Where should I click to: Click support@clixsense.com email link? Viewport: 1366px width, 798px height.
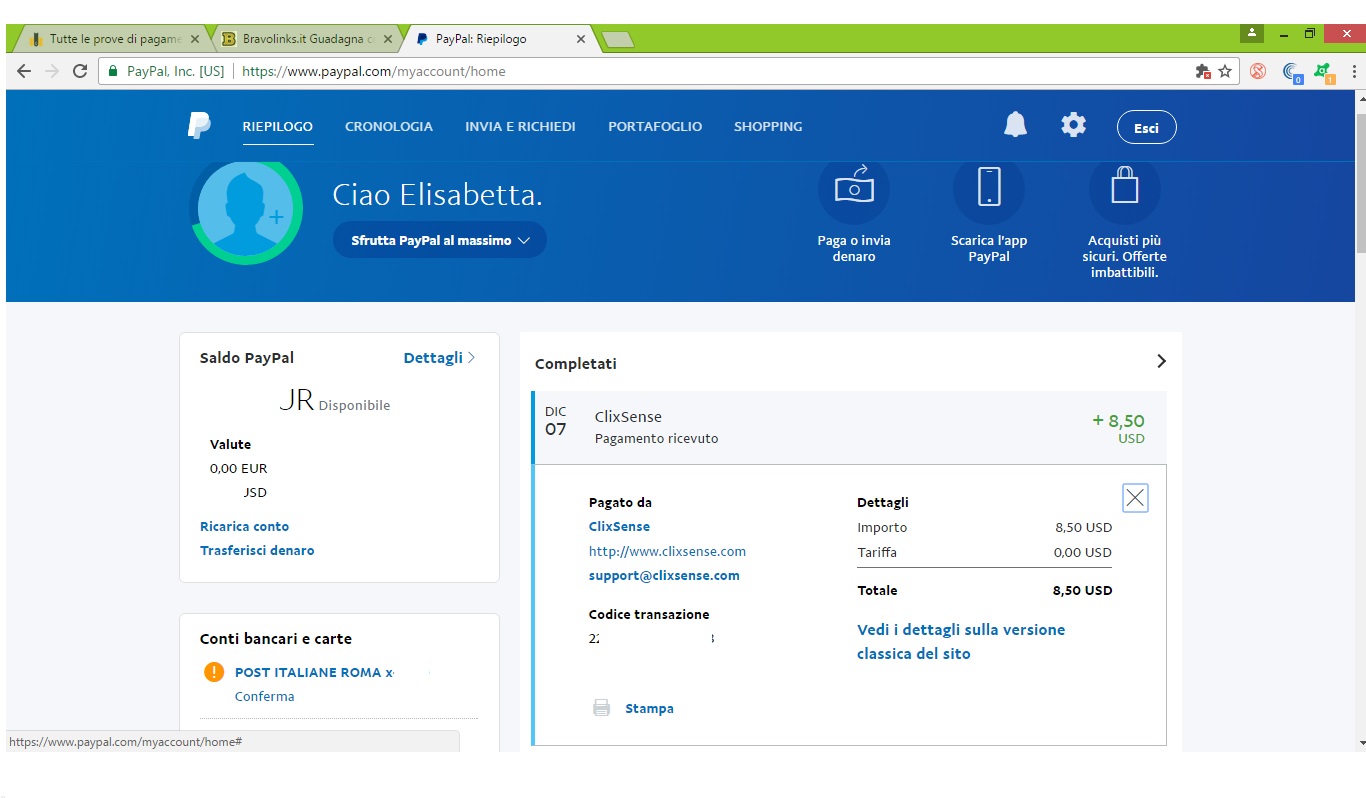[x=664, y=575]
